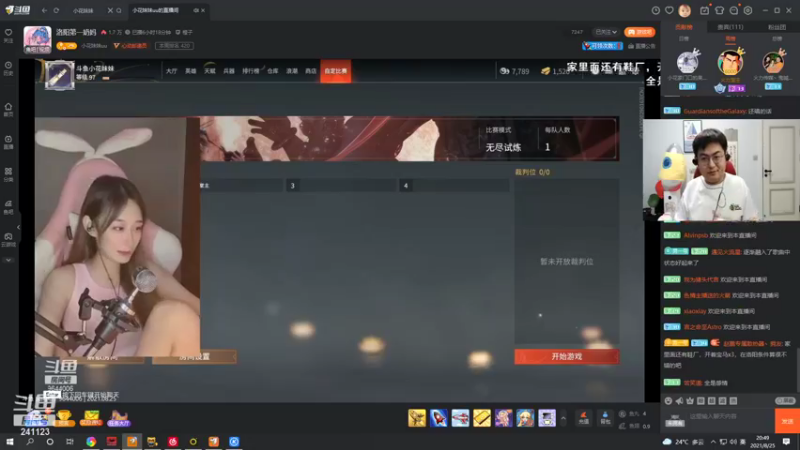Viewport: 800px width, 450px height.
Task: Send the gold bar gift
Action: pyautogui.click(x=482, y=418)
